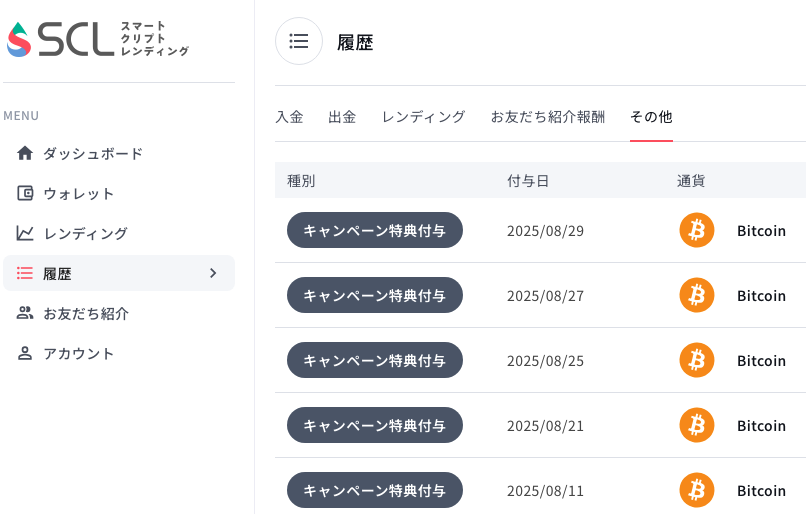The height and width of the screenshot is (514, 806).
Task: Click the wallet icon for ウォレット
Action: click(x=25, y=193)
